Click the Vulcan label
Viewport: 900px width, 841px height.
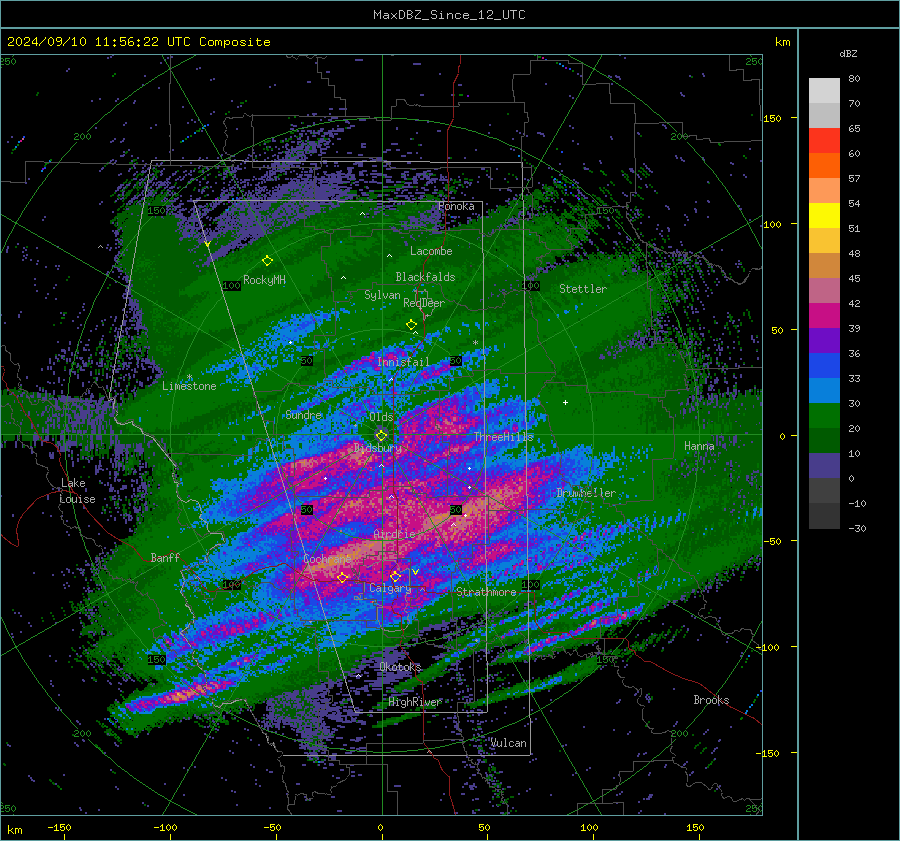508,743
